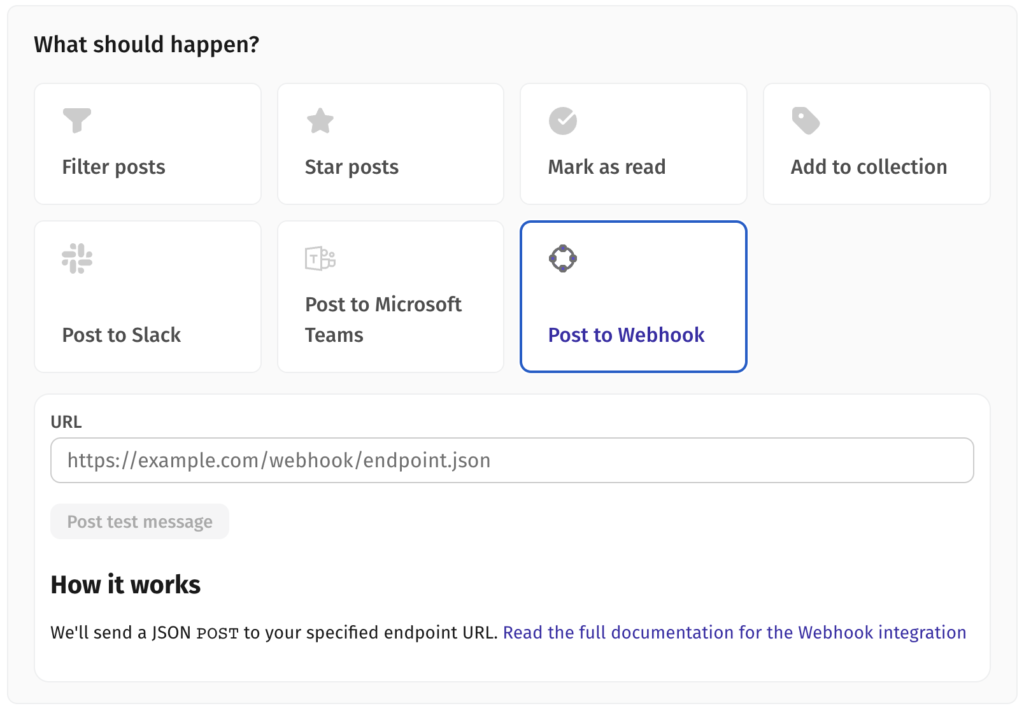
Task: Click the webhook circle icon
Action: tap(563, 259)
